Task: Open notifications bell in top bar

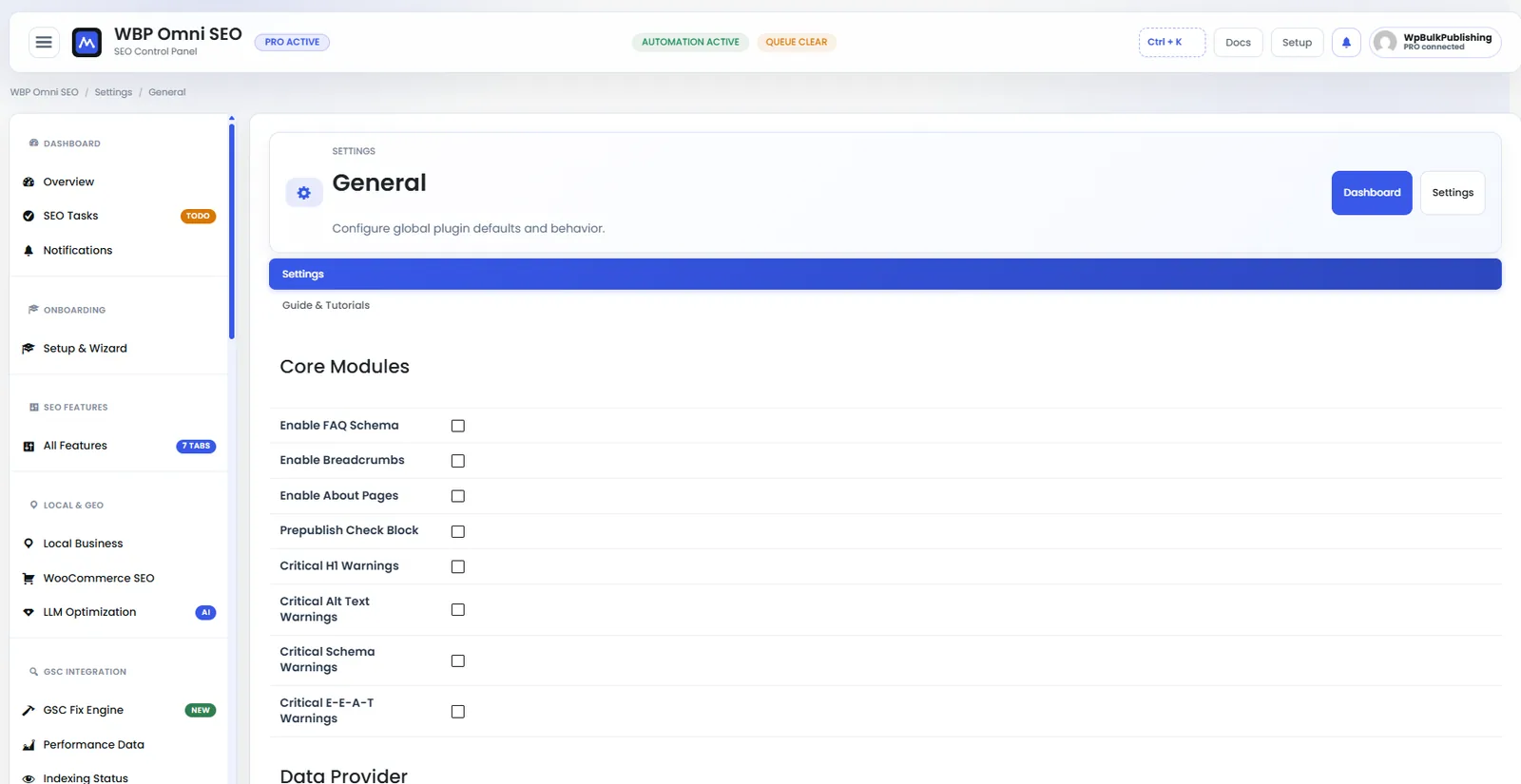Action: (1346, 42)
